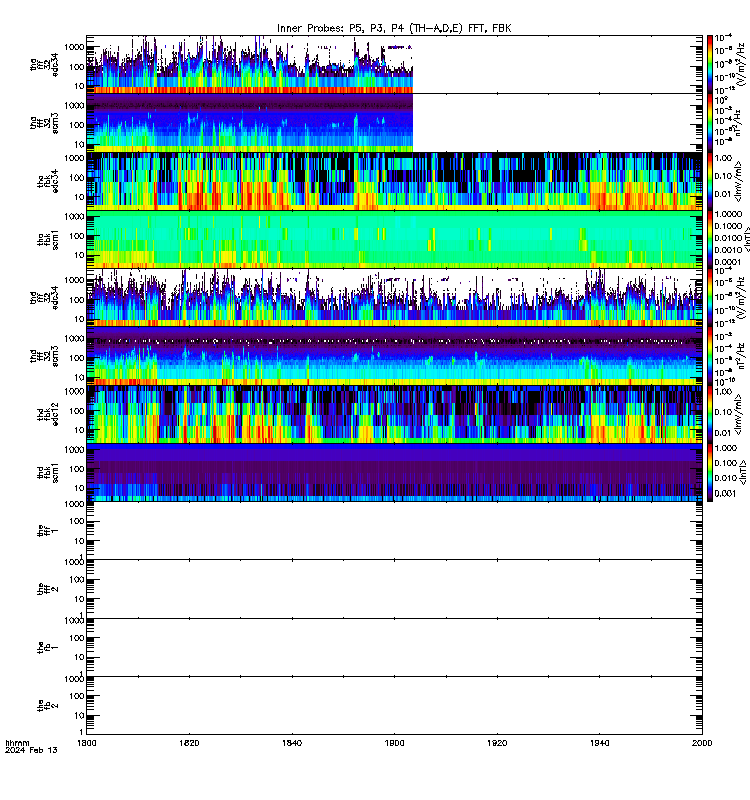Select the 'thd fbk edc12' panel label
Screen dimensions: 750x800
point(47,414)
